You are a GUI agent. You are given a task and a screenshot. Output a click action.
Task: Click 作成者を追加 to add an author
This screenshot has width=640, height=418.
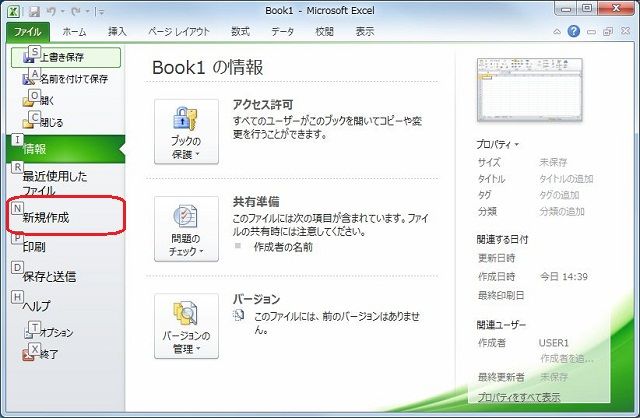567,359
